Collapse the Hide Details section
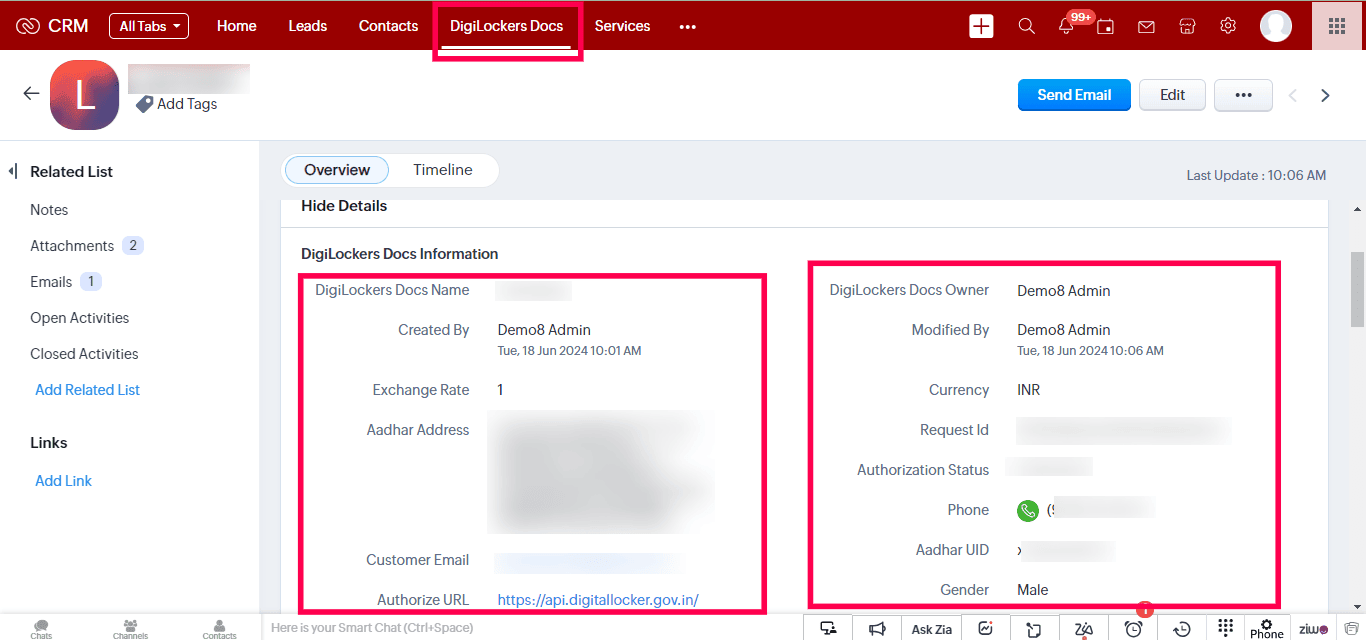Viewport: 1366px width, 640px height. [x=344, y=206]
